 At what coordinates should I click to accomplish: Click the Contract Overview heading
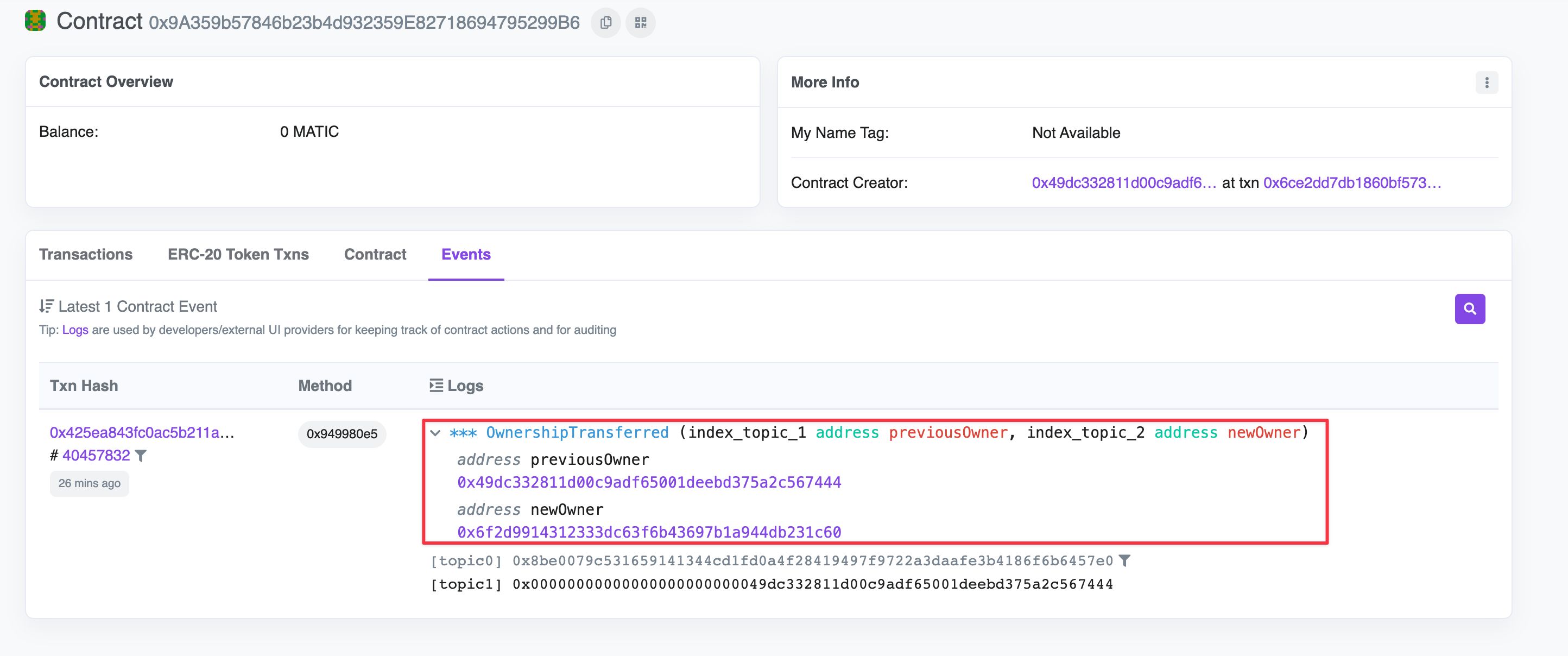(106, 81)
